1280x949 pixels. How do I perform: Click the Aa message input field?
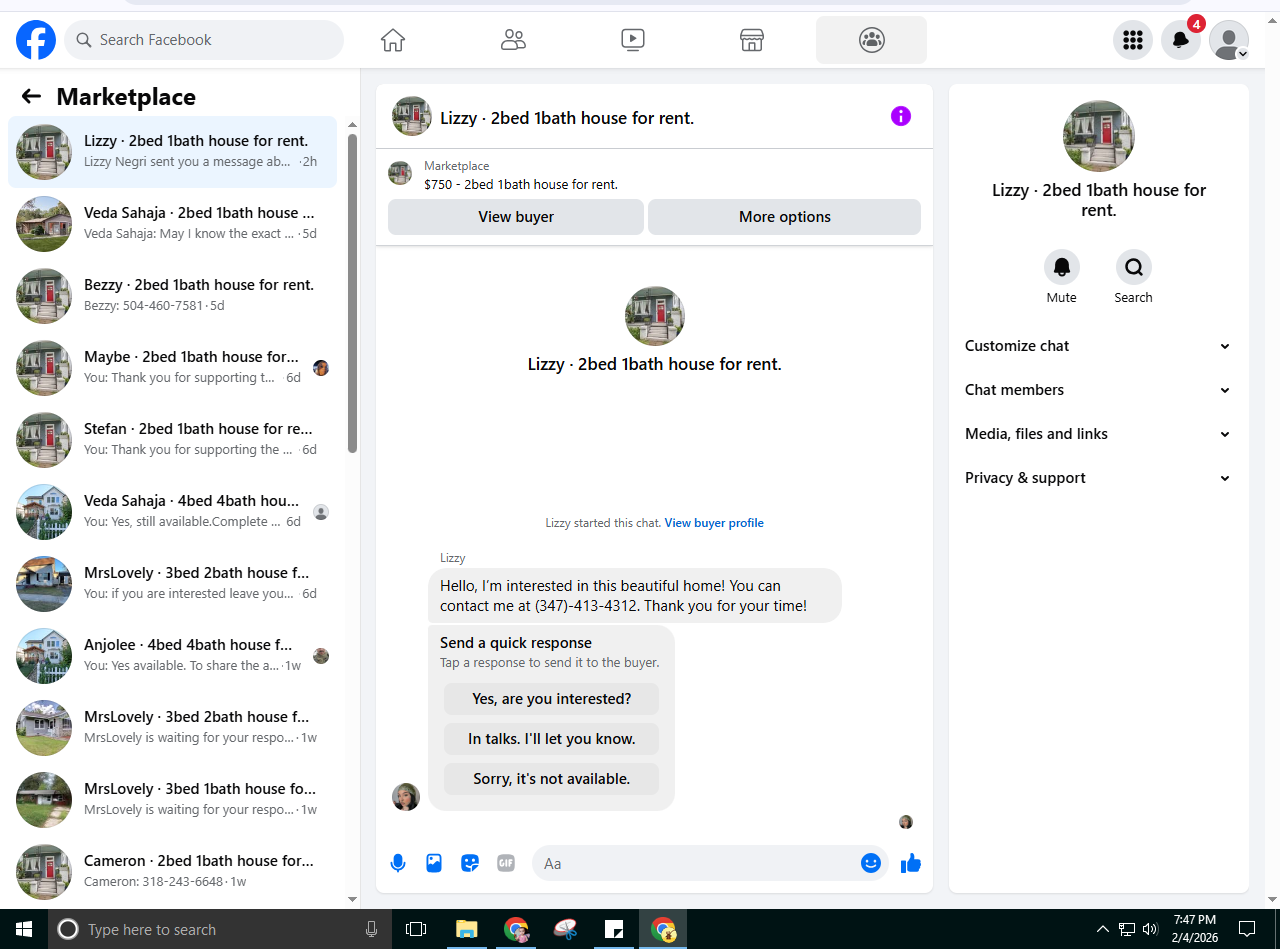(x=697, y=863)
